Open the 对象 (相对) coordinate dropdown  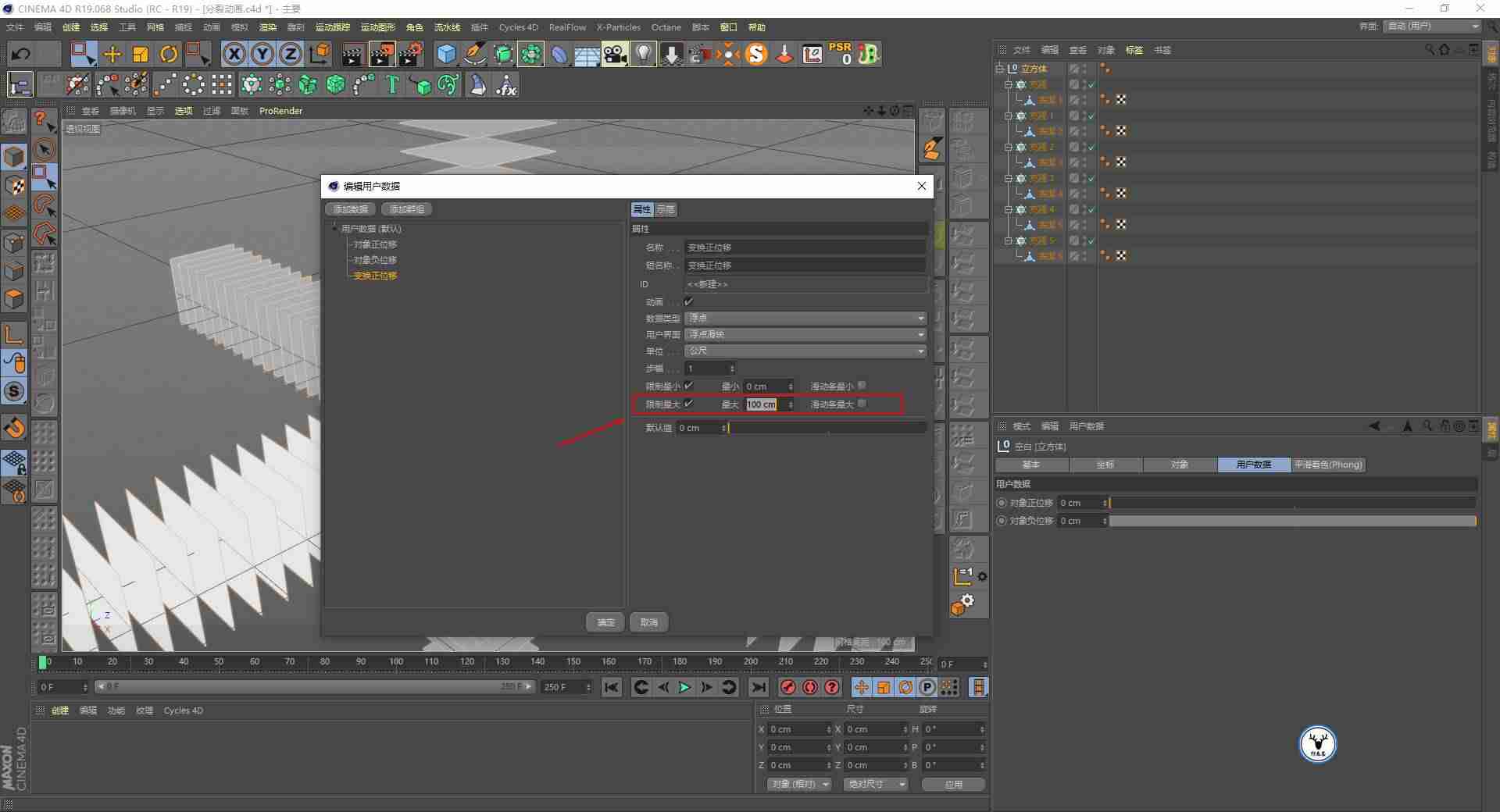(x=798, y=784)
